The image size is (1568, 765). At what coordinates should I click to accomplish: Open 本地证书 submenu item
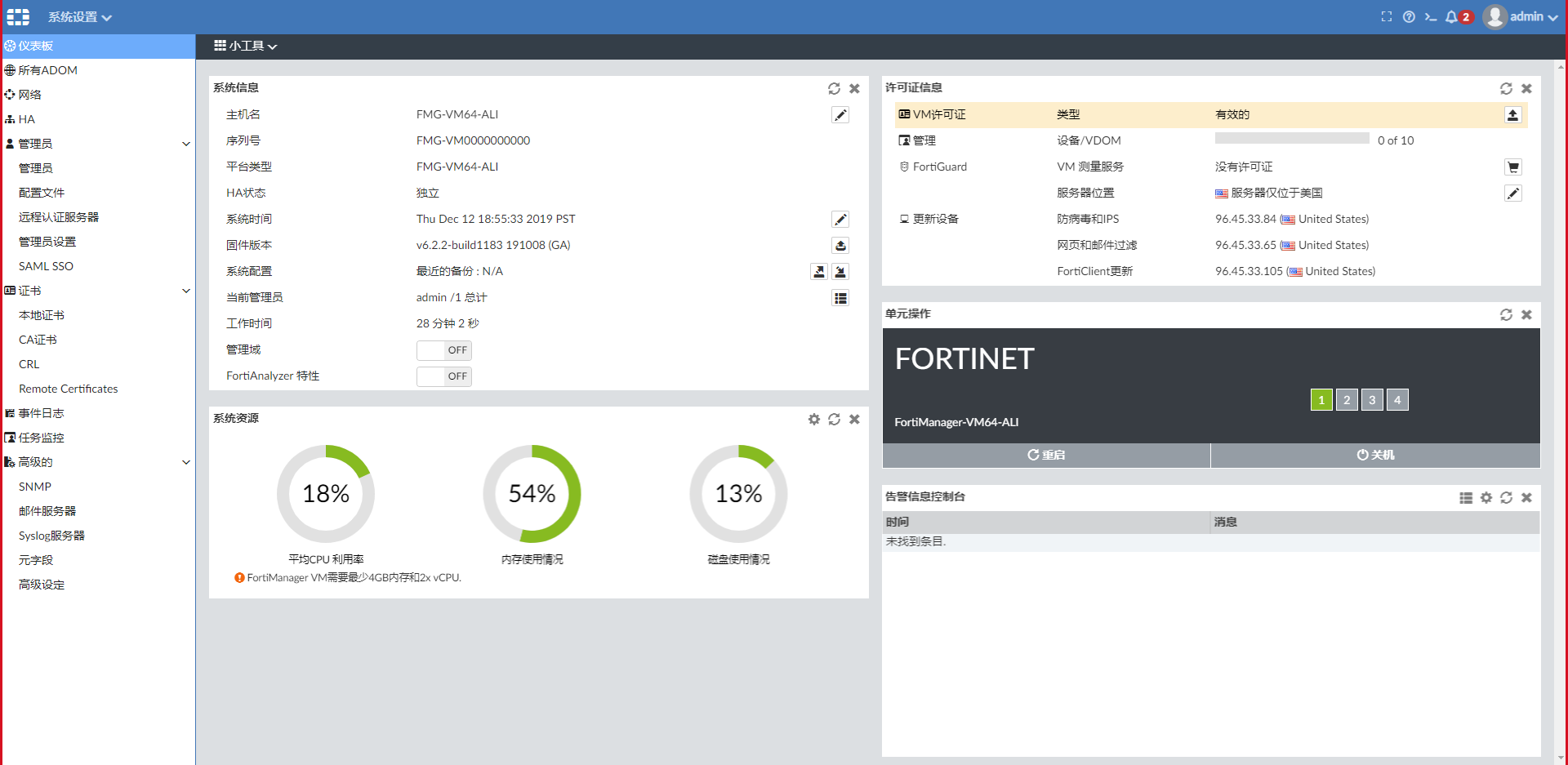[x=42, y=315]
